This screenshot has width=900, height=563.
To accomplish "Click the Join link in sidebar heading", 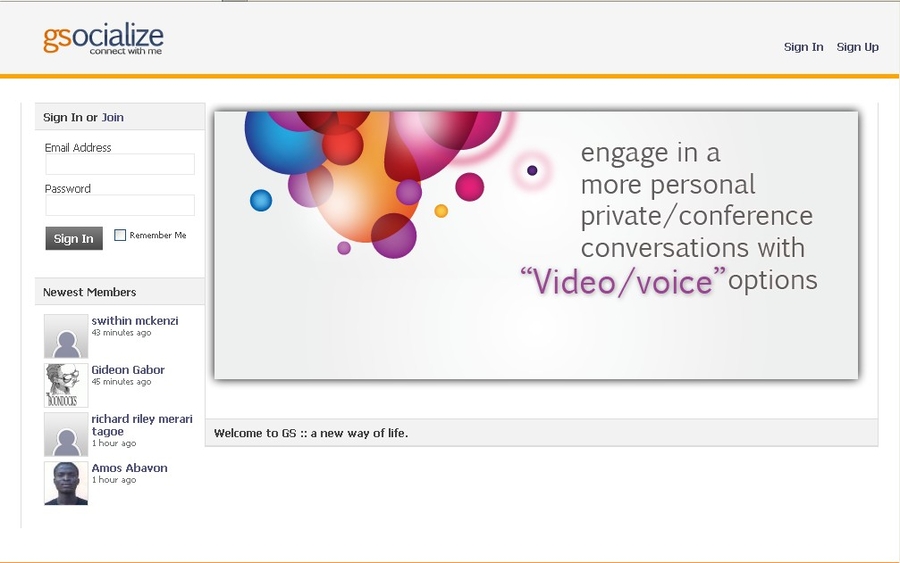I will click(x=112, y=117).
